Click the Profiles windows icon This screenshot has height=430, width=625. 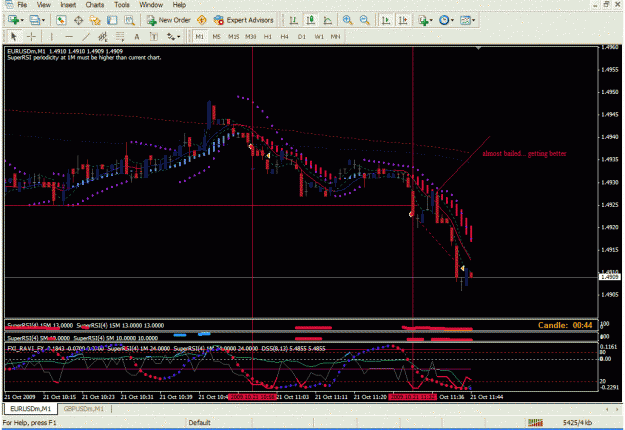(35, 20)
